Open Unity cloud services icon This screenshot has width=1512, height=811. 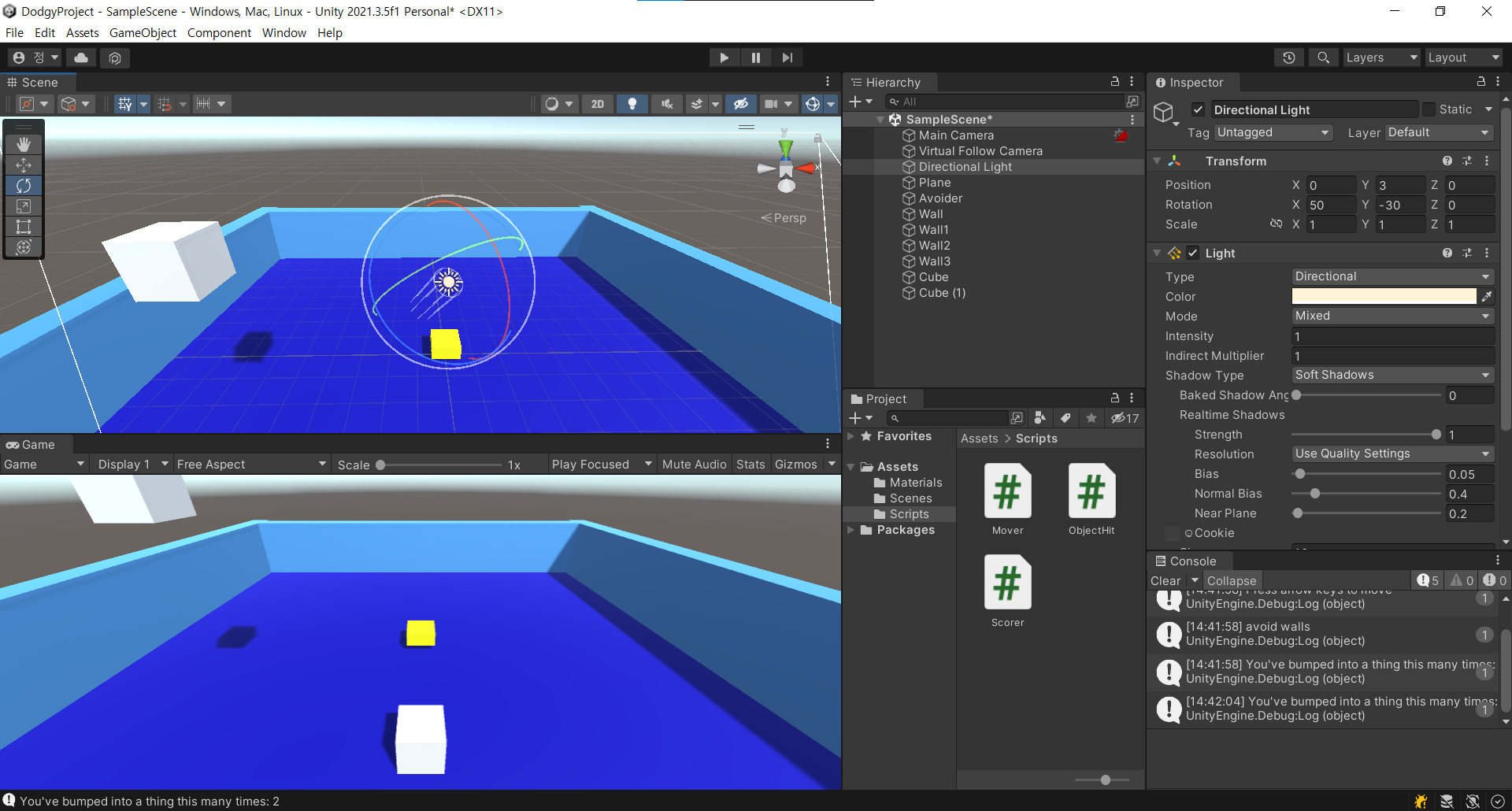81,57
